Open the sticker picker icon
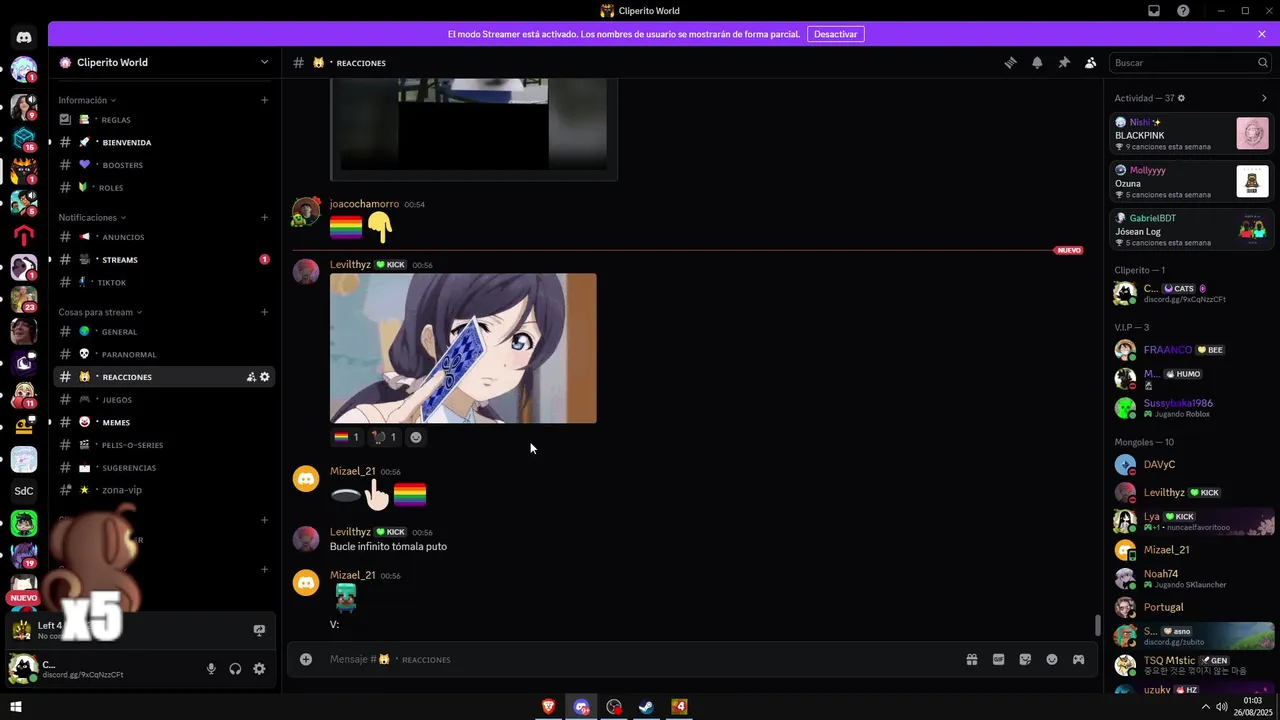 coord(1025,659)
